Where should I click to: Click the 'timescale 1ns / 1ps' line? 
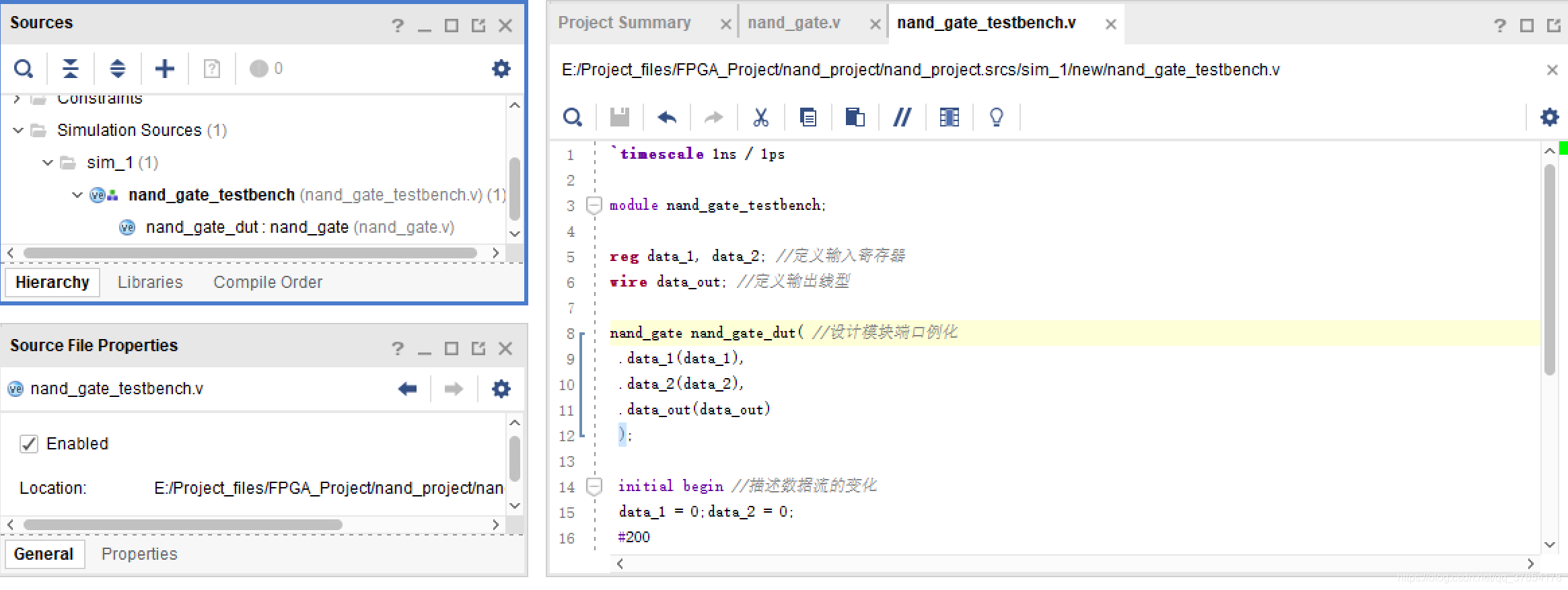[x=697, y=154]
